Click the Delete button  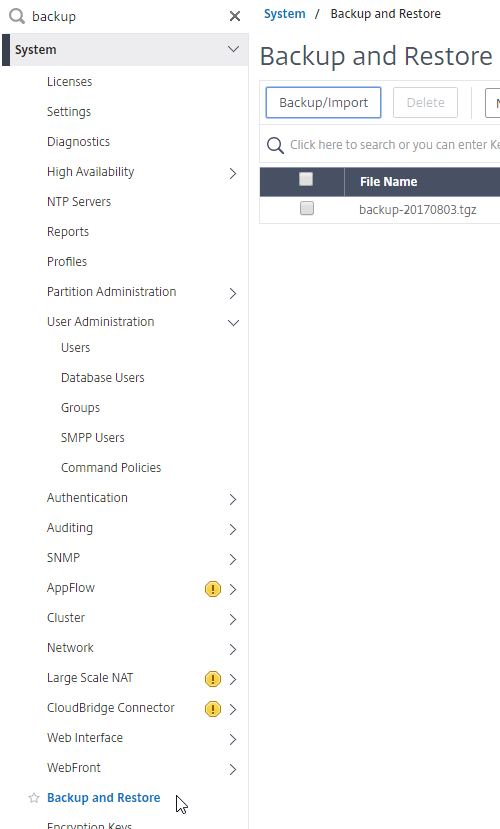[425, 103]
